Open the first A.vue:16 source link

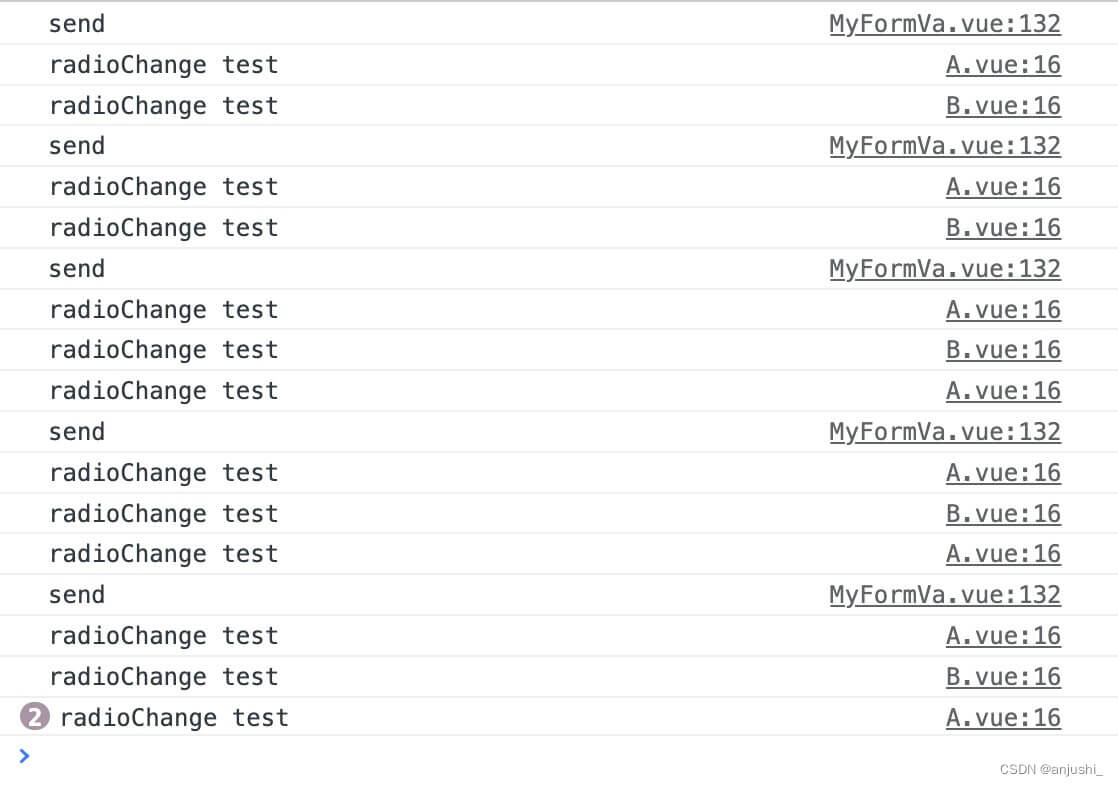coord(1002,65)
